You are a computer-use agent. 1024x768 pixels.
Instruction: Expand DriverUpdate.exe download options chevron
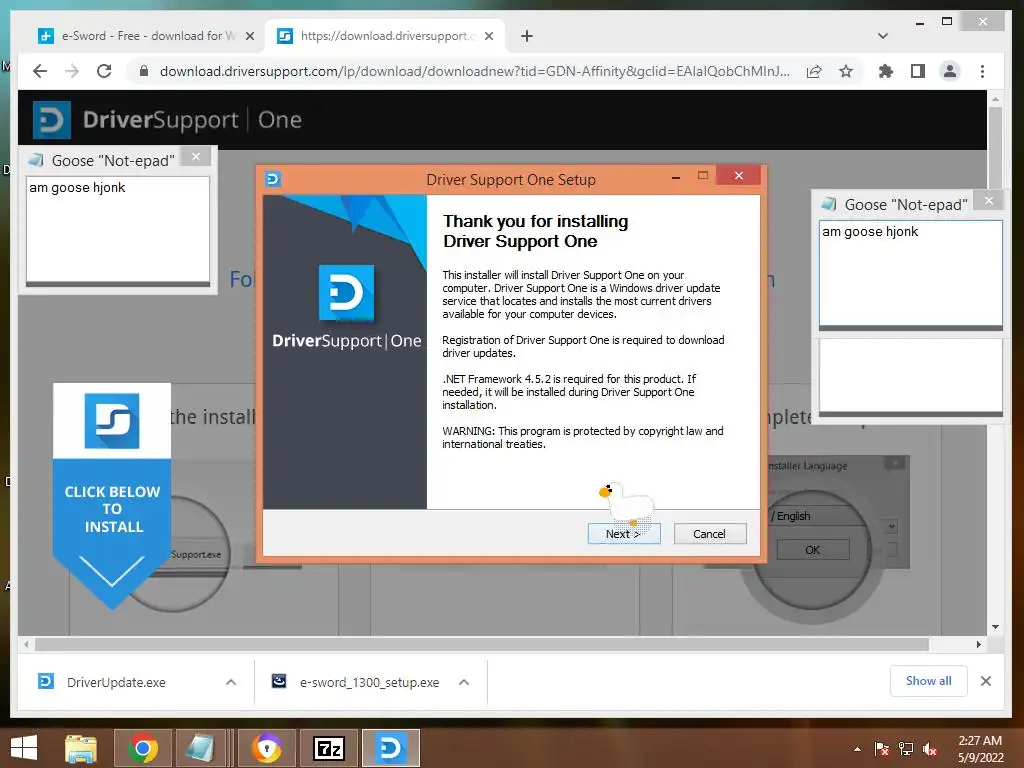pos(231,682)
